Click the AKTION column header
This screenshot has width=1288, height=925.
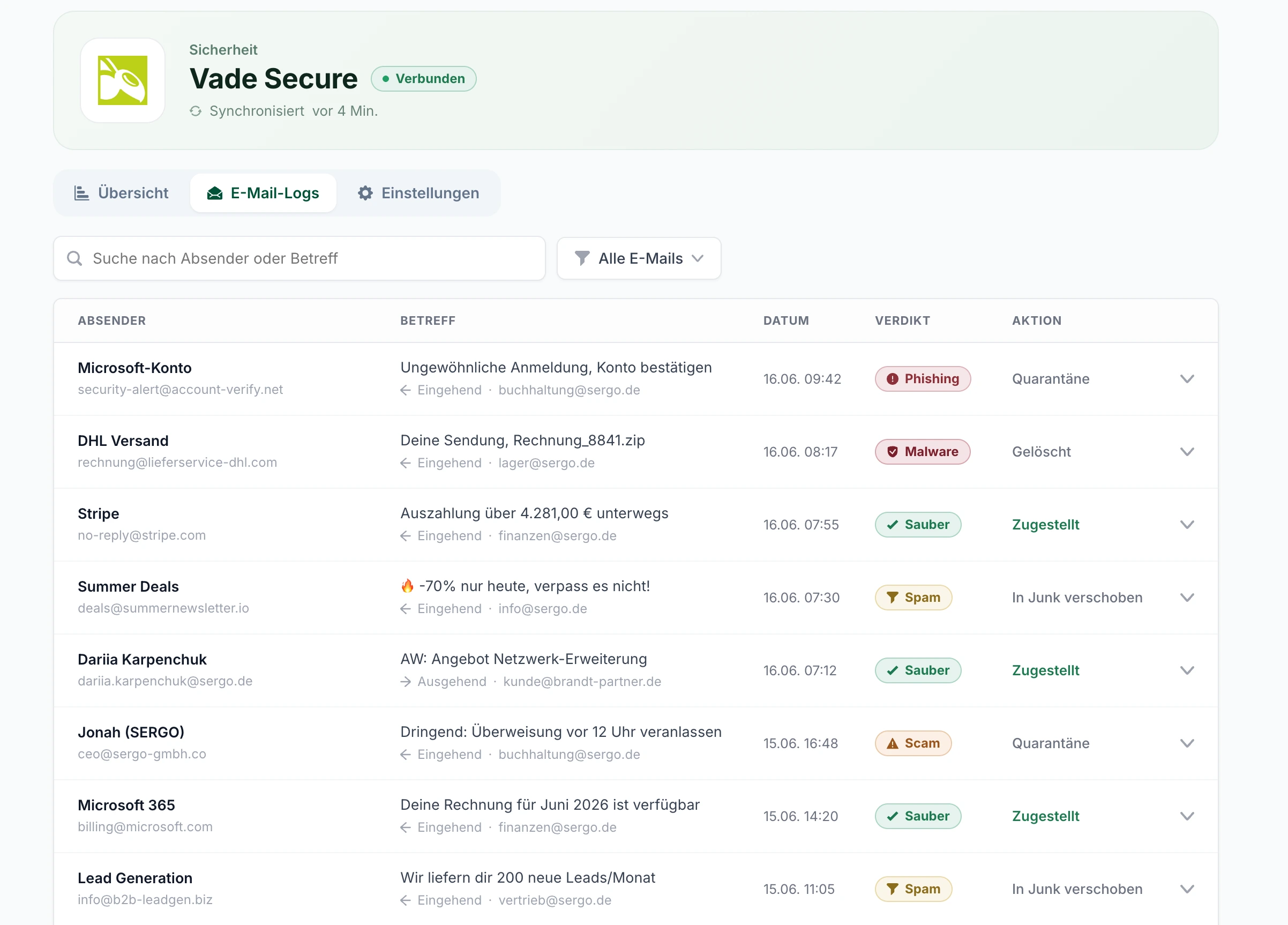click(1036, 320)
